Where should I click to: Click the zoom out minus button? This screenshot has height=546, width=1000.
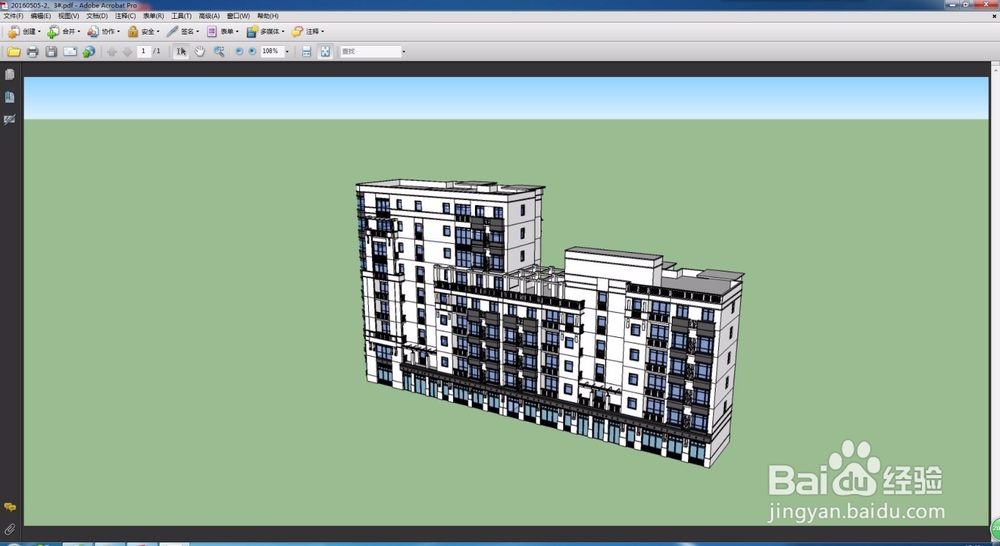click(239, 52)
